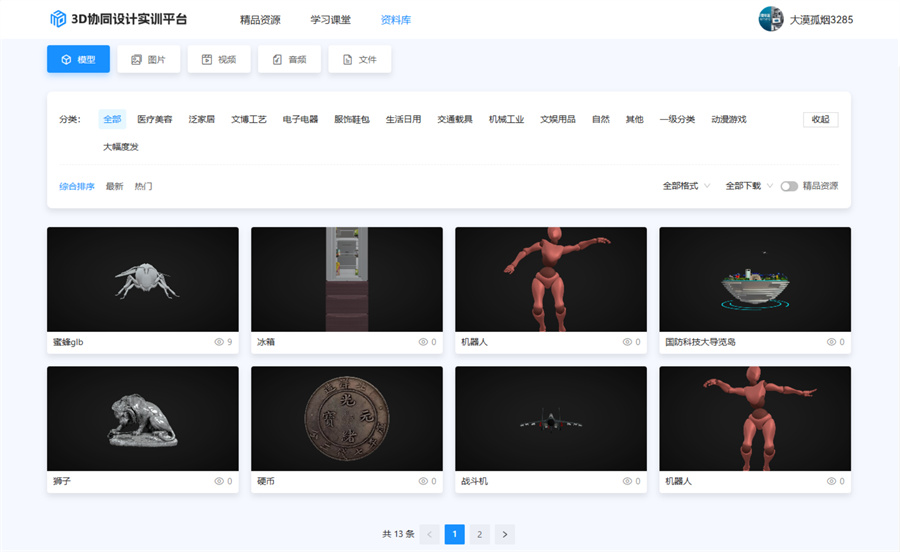Image resolution: width=900 pixels, height=552 pixels.
Task: Click the view-count eye icon on 国防科技大导览岛
Action: pos(831,342)
